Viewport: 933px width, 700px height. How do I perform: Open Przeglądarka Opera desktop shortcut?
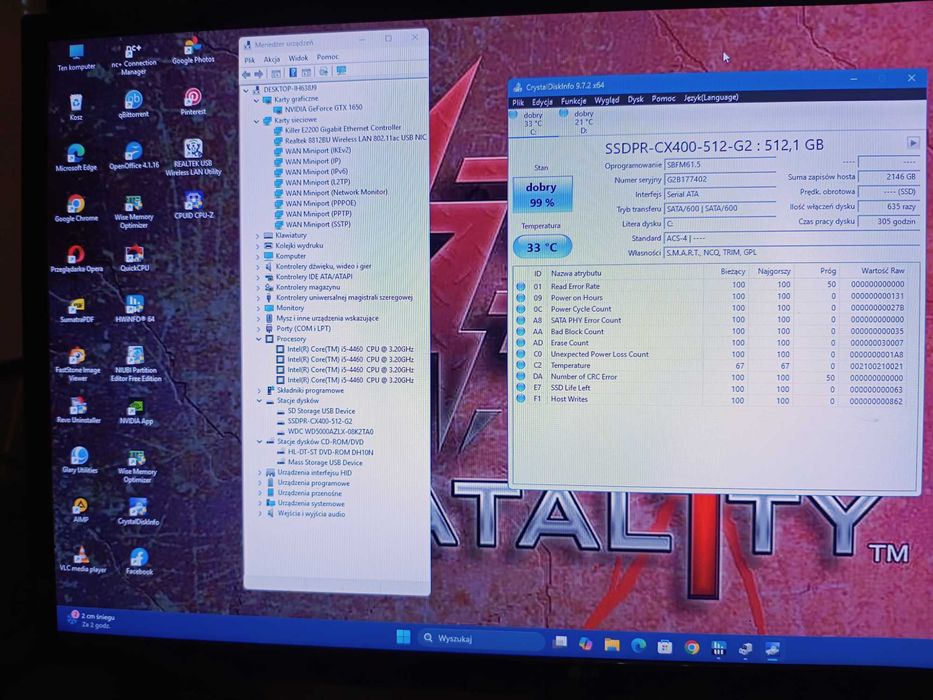click(x=76, y=258)
